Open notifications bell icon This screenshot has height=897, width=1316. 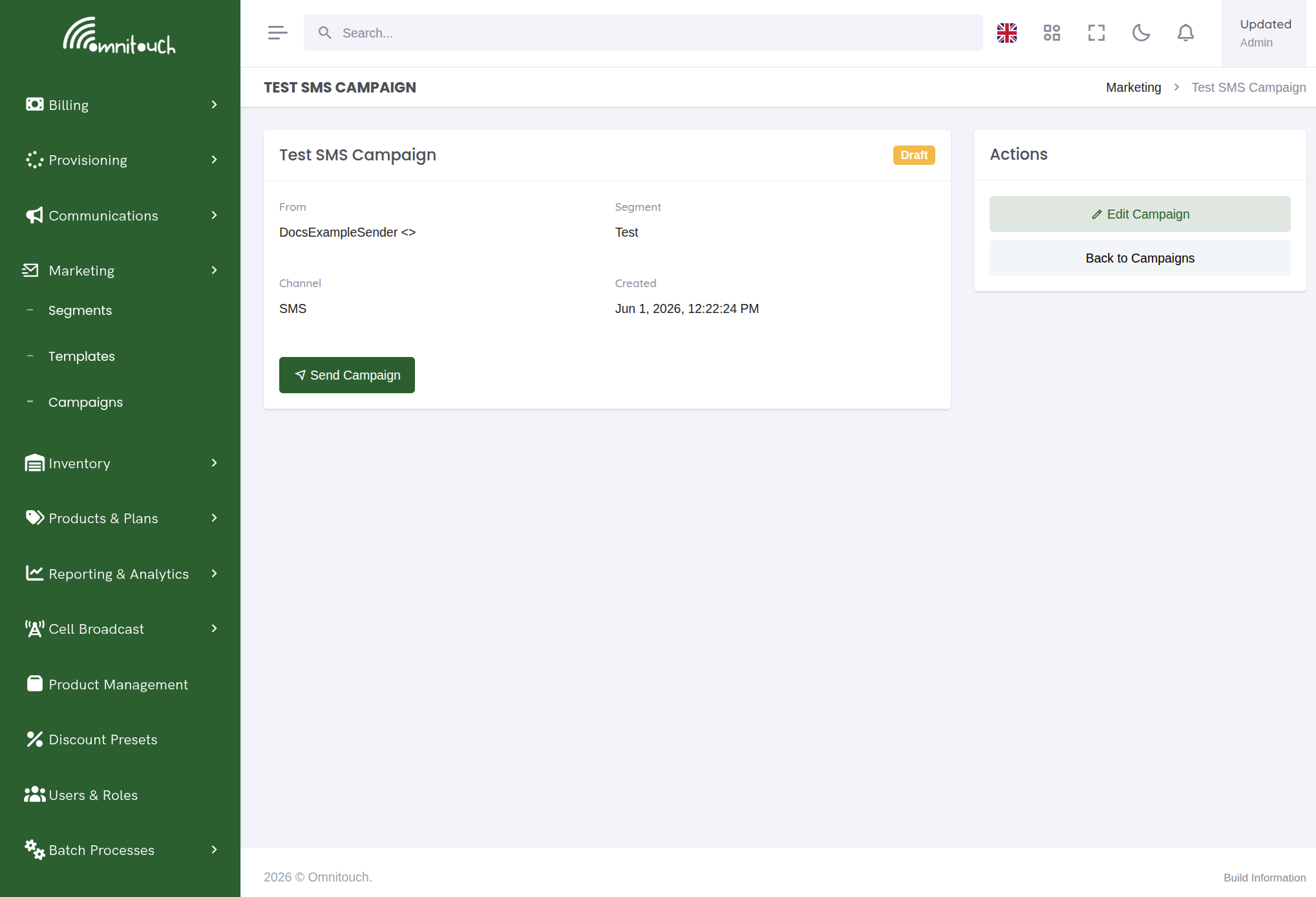[1185, 33]
